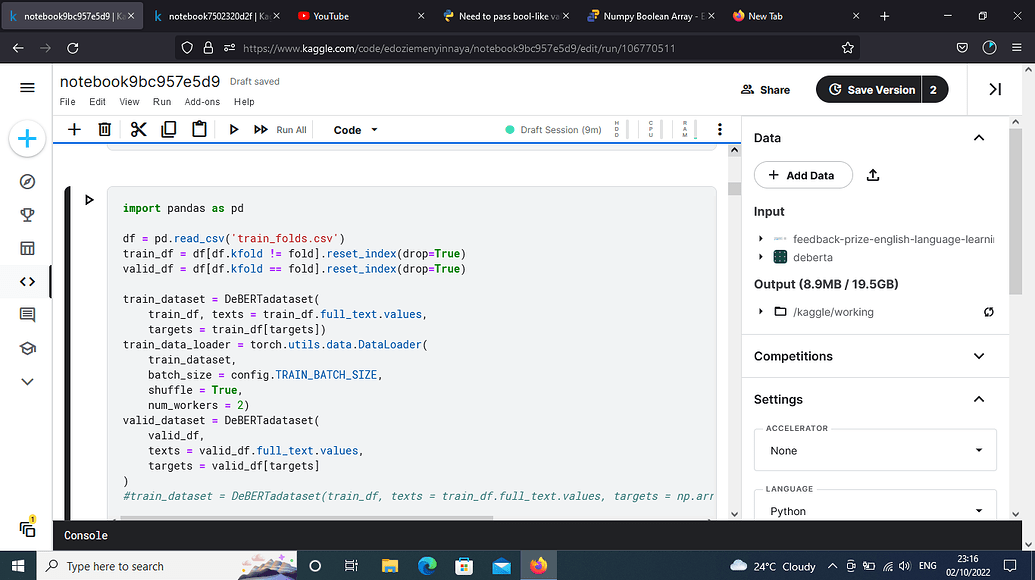Expand the deberta input dataset
The width and height of the screenshot is (1035, 580).
coord(760,257)
